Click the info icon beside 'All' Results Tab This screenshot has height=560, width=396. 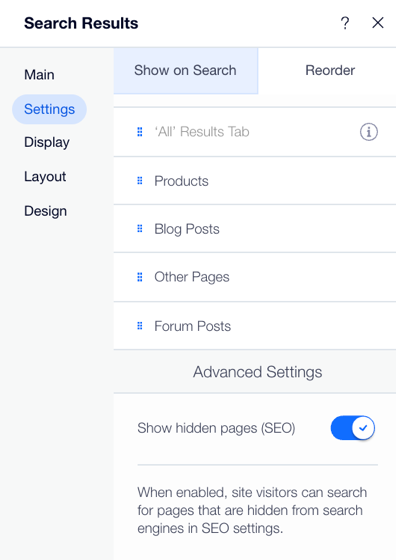coord(369,132)
